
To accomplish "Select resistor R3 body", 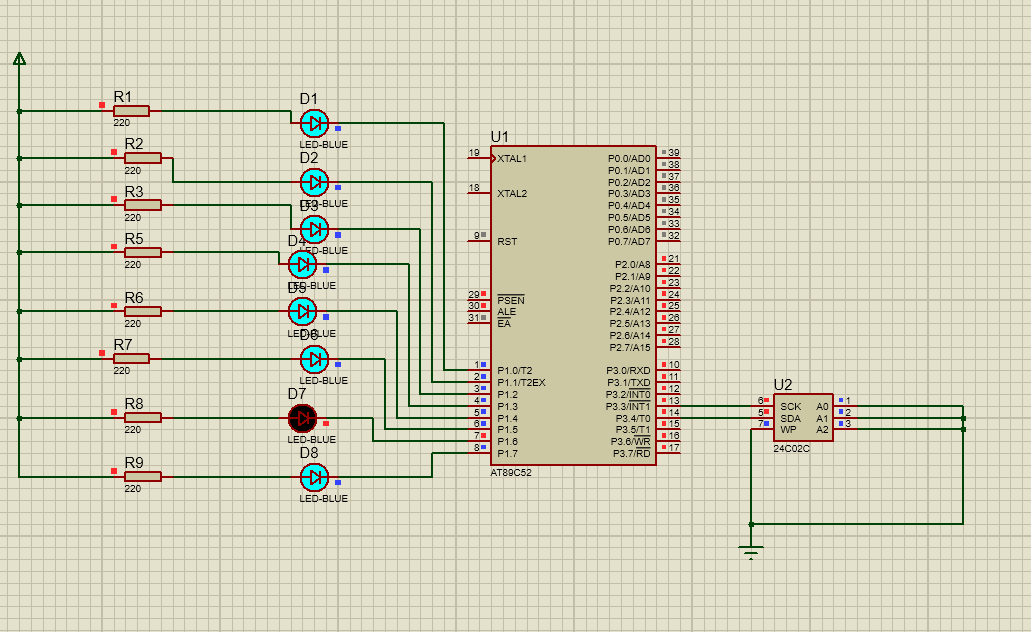I will pyautogui.click(x=143, y=205).
